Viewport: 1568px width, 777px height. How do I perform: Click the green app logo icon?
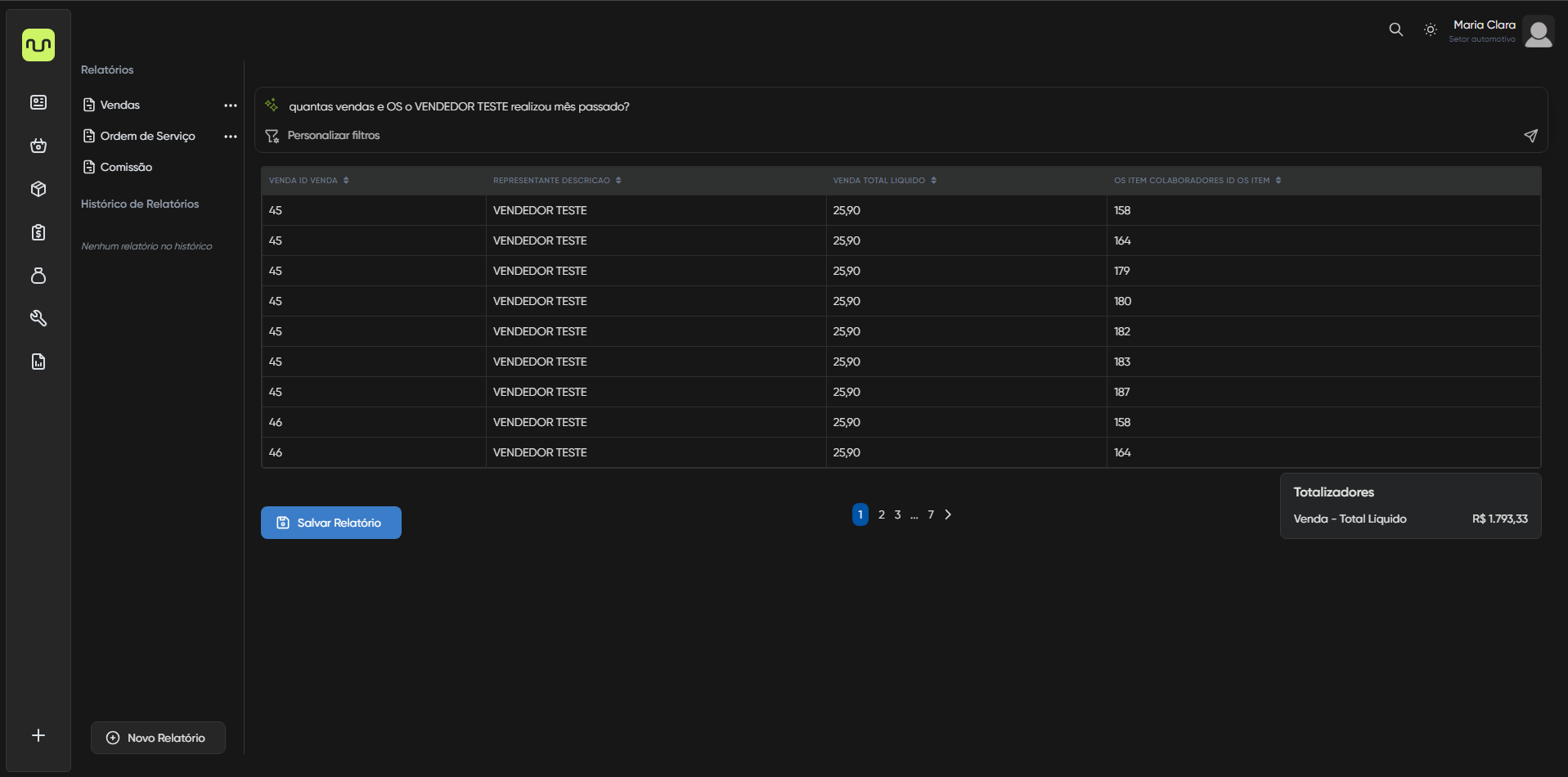(38, 45)
